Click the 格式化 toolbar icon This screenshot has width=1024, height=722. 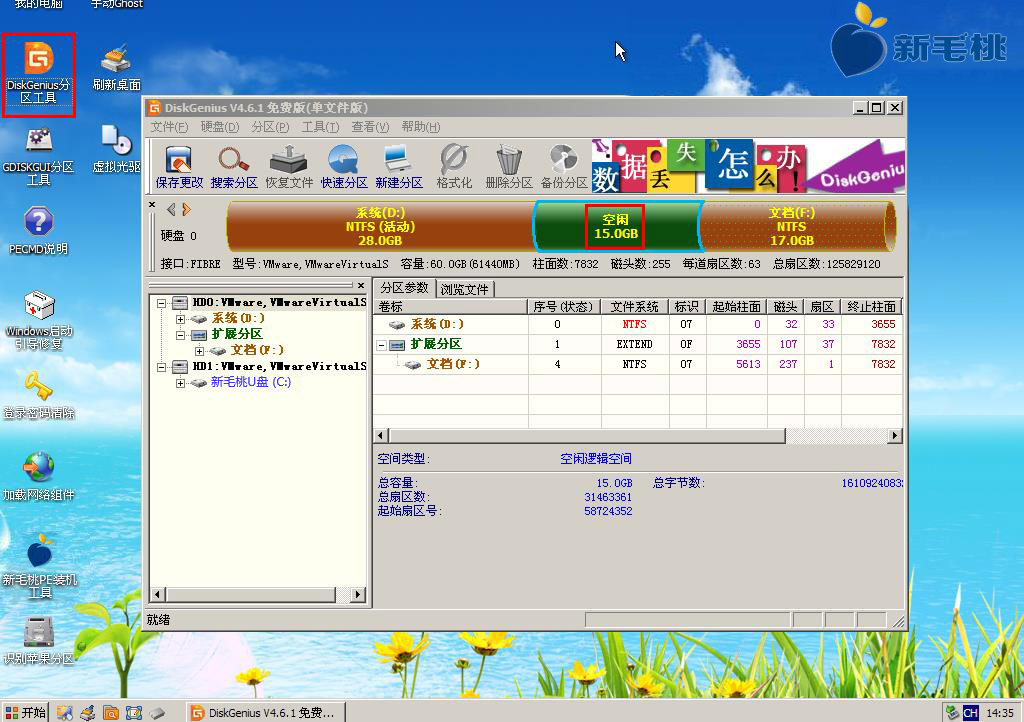click(x=454, y=167)
